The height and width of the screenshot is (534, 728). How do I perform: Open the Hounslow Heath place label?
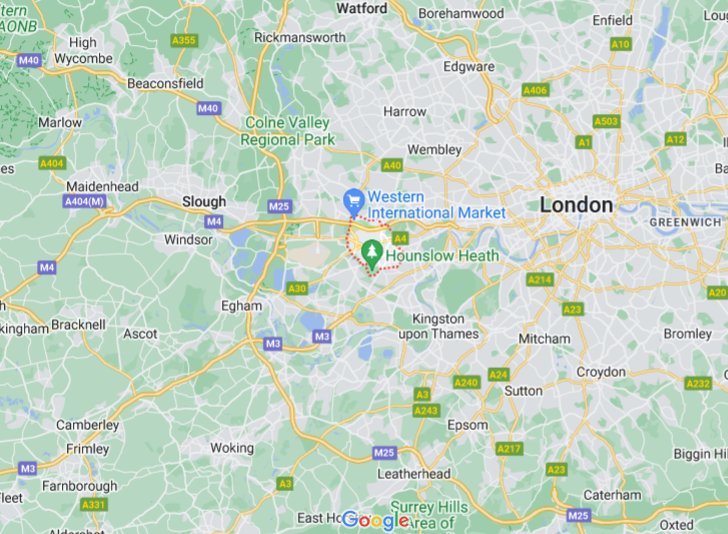click(x=442, y=255)
